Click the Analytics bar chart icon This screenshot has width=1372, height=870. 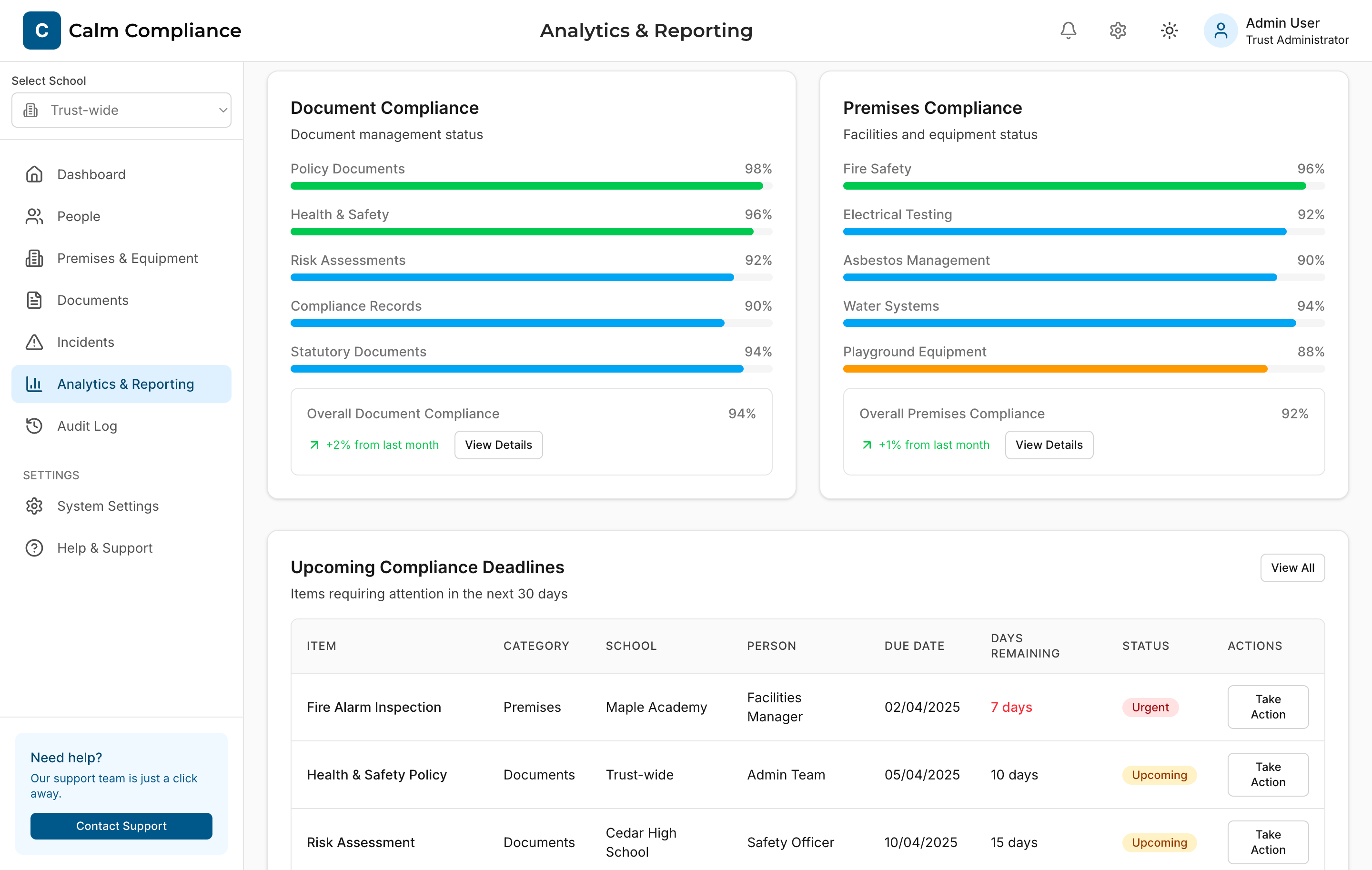34,384
